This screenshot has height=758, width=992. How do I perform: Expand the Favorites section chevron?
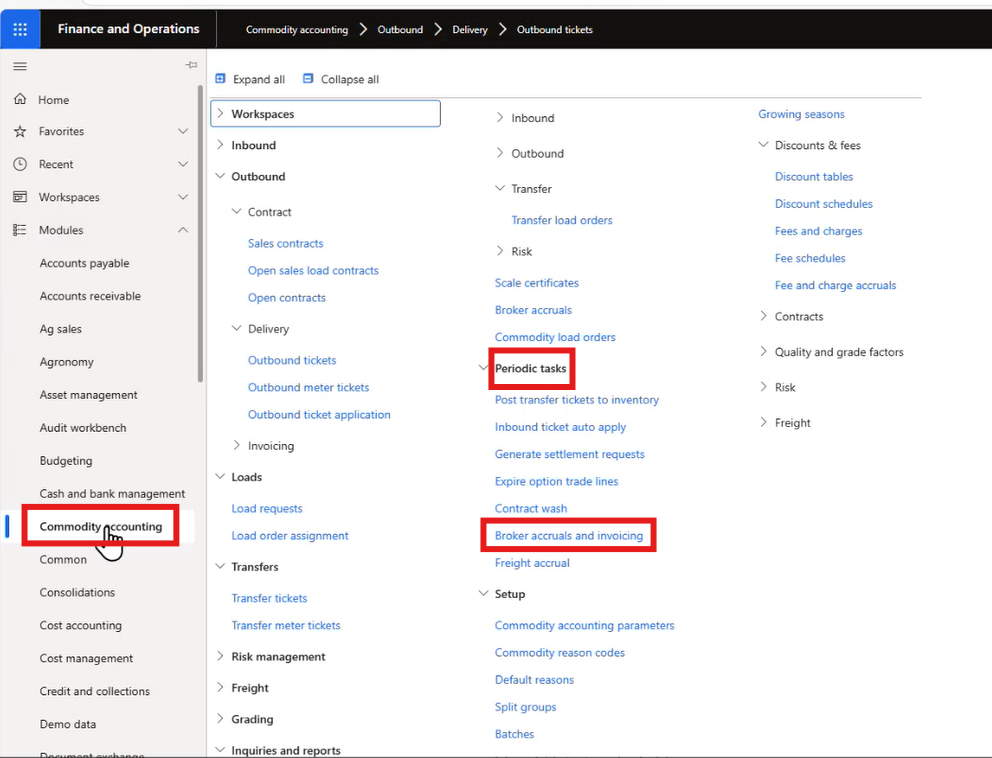click(183, 131)
